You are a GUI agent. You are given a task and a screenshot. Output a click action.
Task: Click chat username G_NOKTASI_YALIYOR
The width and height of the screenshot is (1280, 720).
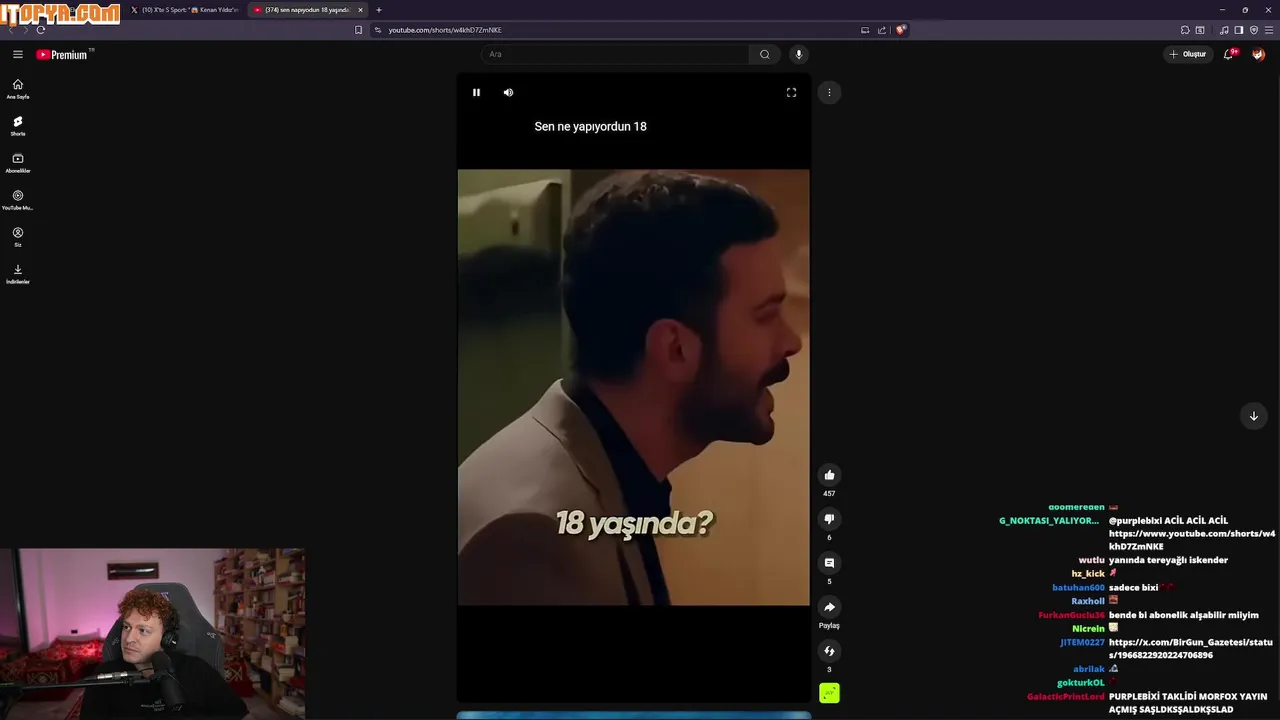(x=1049, y=521)
